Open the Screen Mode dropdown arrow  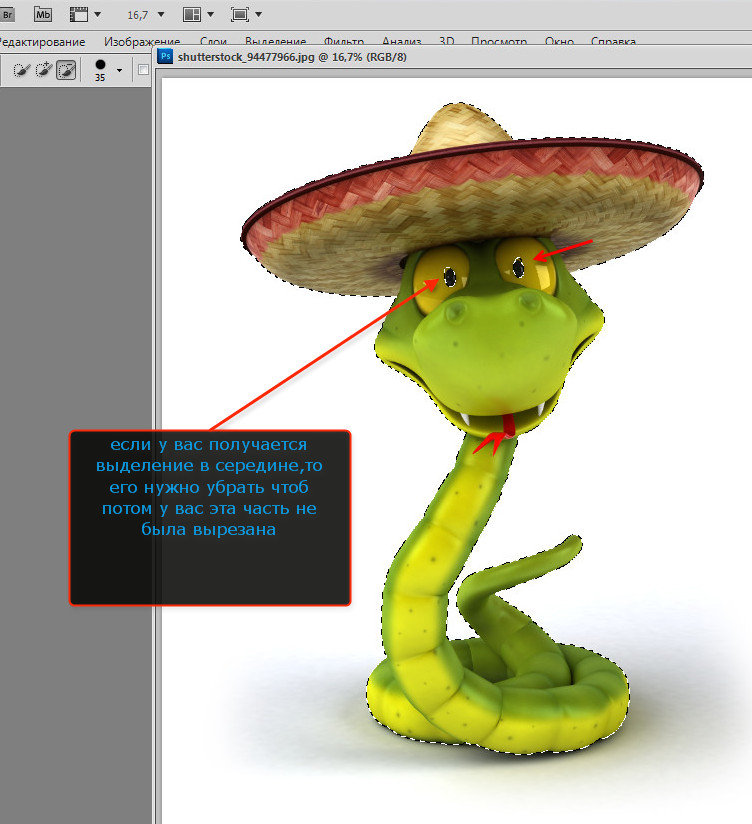[258, 15]
